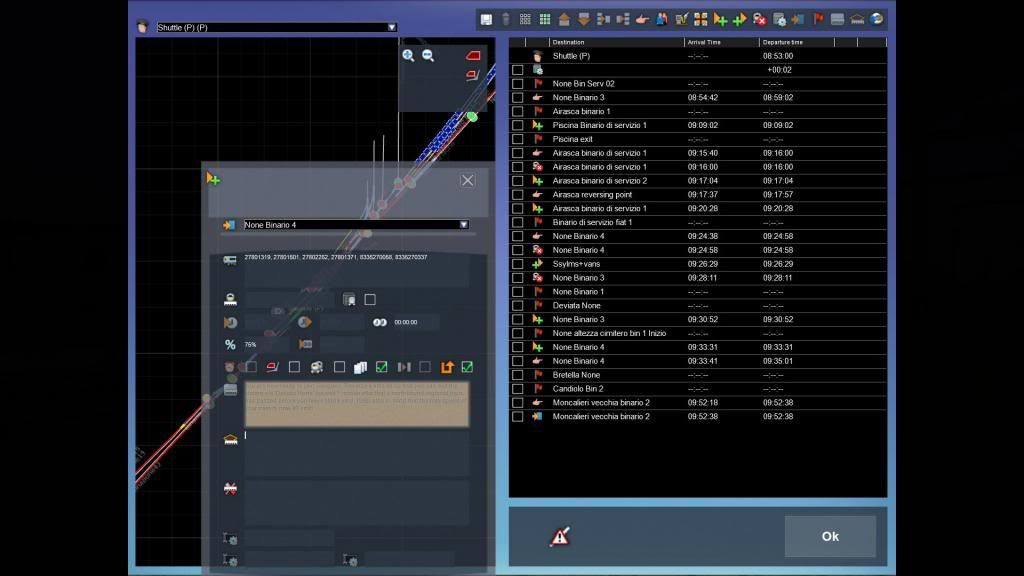Viewport: 1024px width, 576px height.
Task: Click the green plus orange arrow toolbar icon
Action: coord(740,20)
